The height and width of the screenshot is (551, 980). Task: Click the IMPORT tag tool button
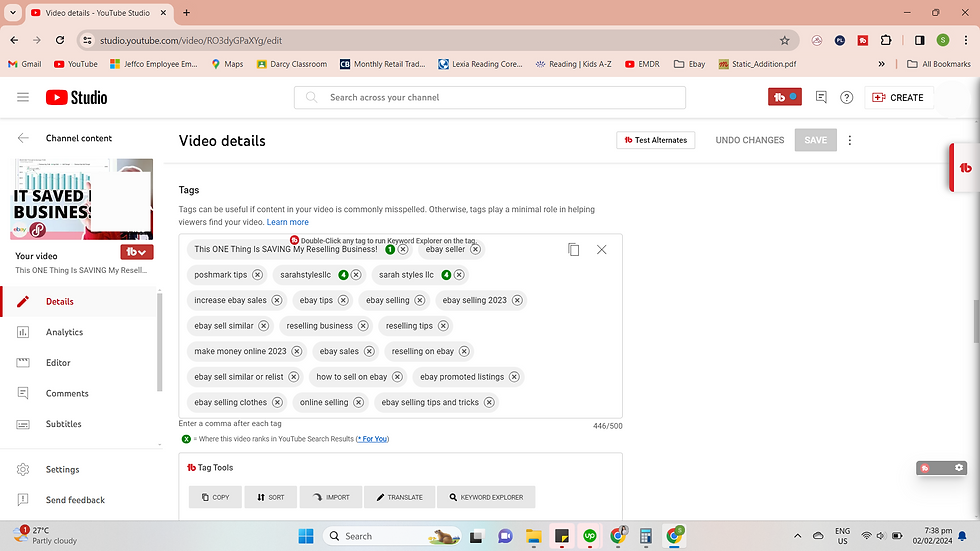coord(330,497)
